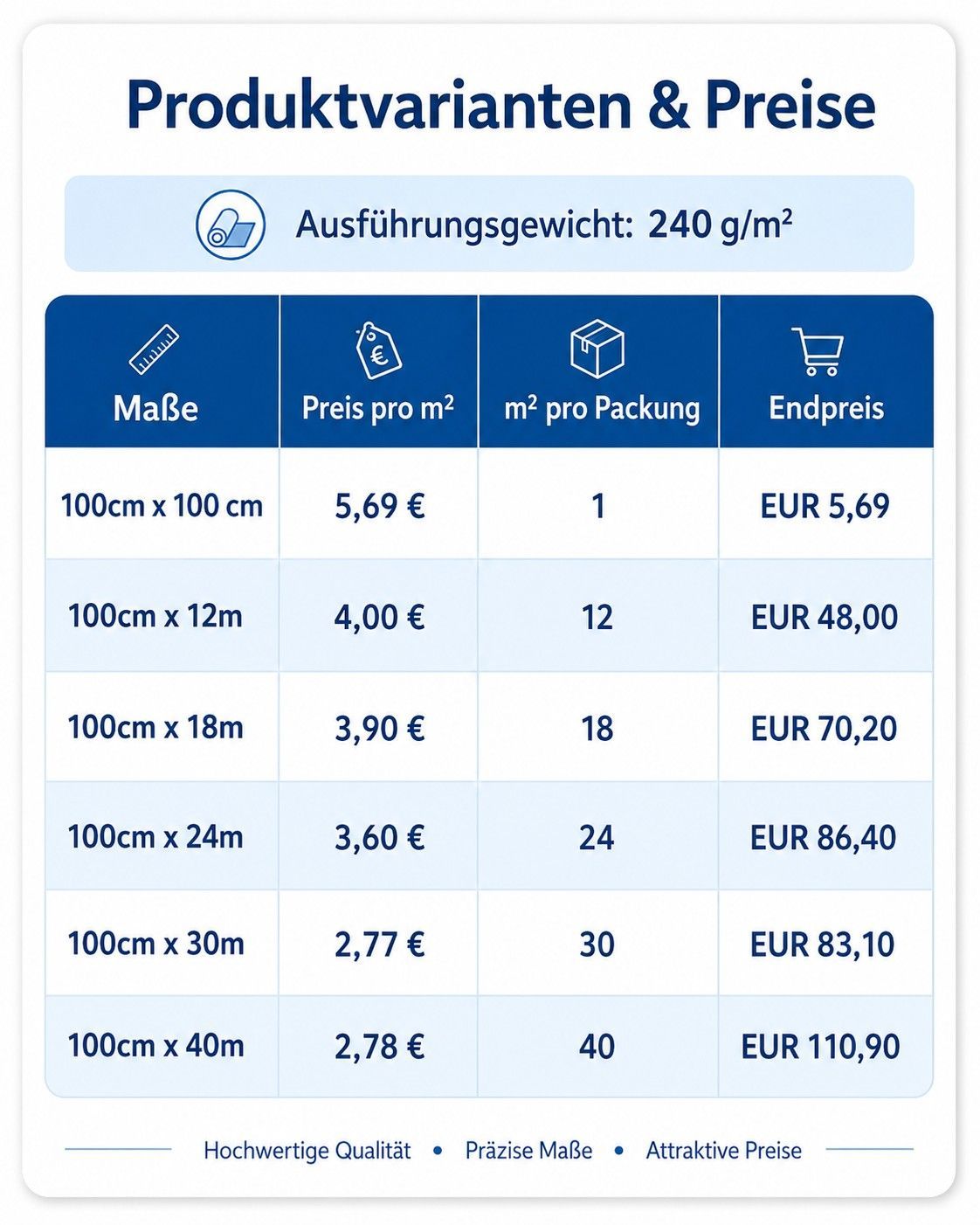Click the package box icon
Viewport: 980px width, 1225px height.
point(597,349)
